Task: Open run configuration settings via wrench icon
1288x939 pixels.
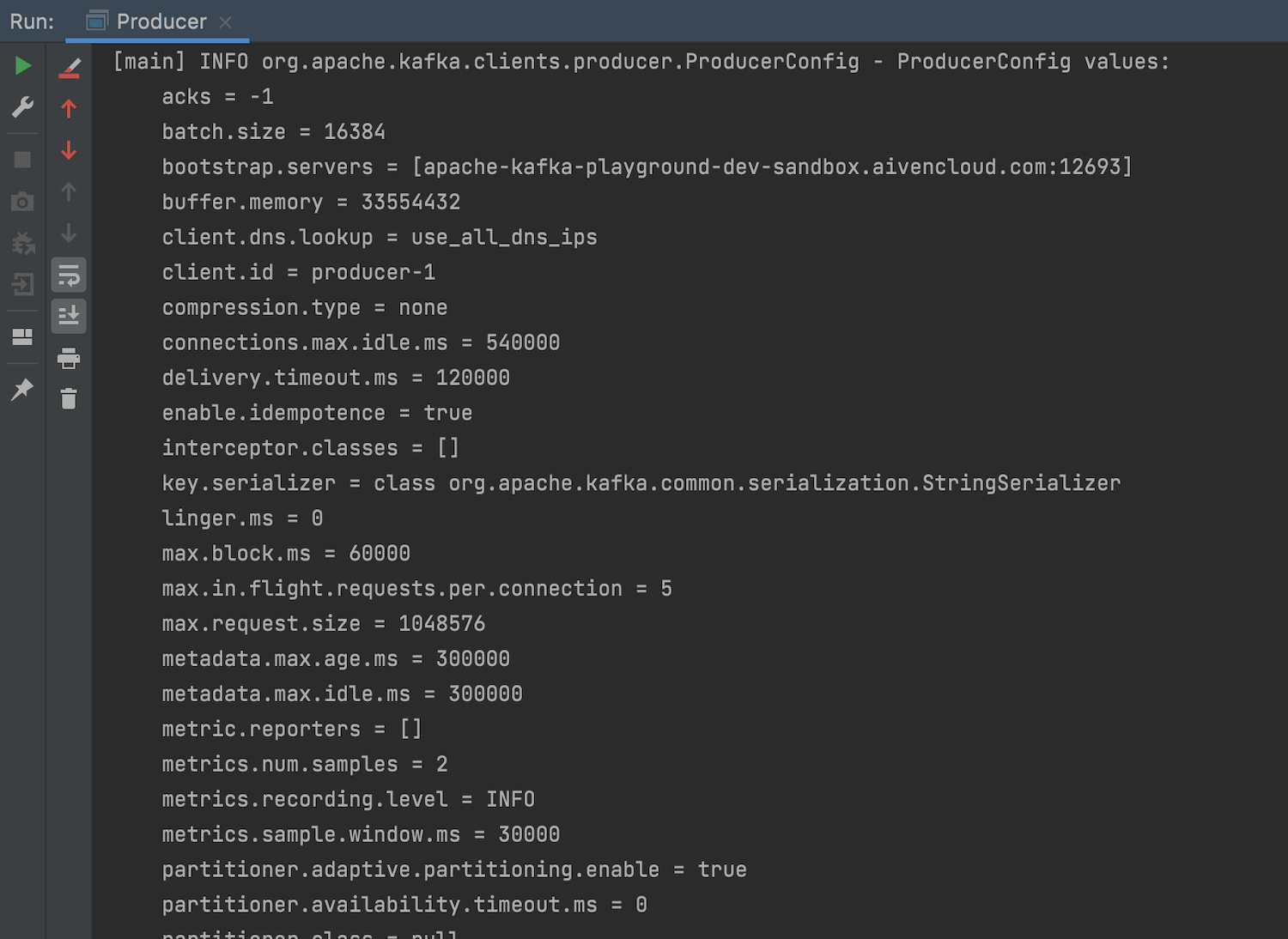Action: point(23,107)
